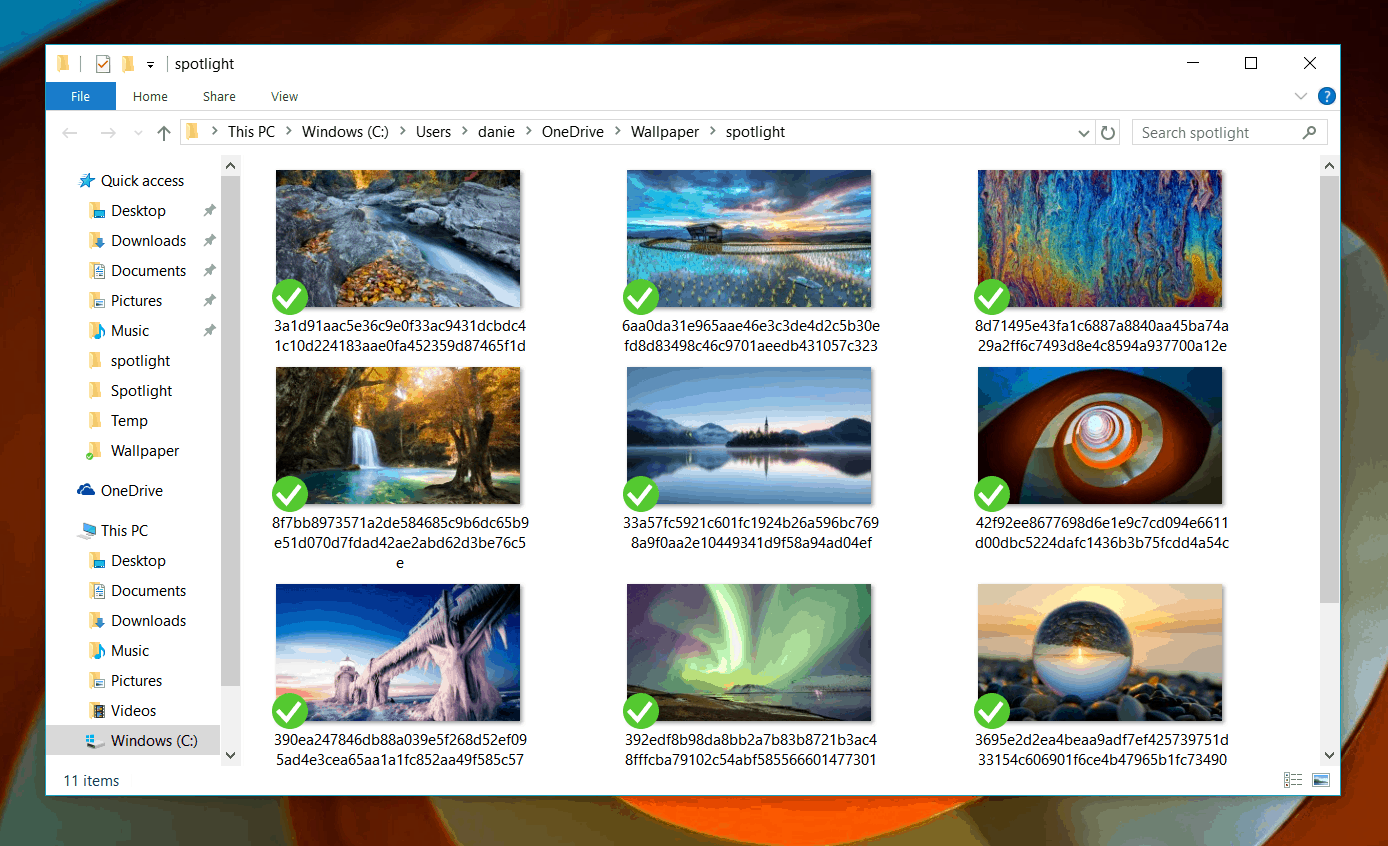
Task: Select Documents under Quick access
Action: click(x=148, y=271)
